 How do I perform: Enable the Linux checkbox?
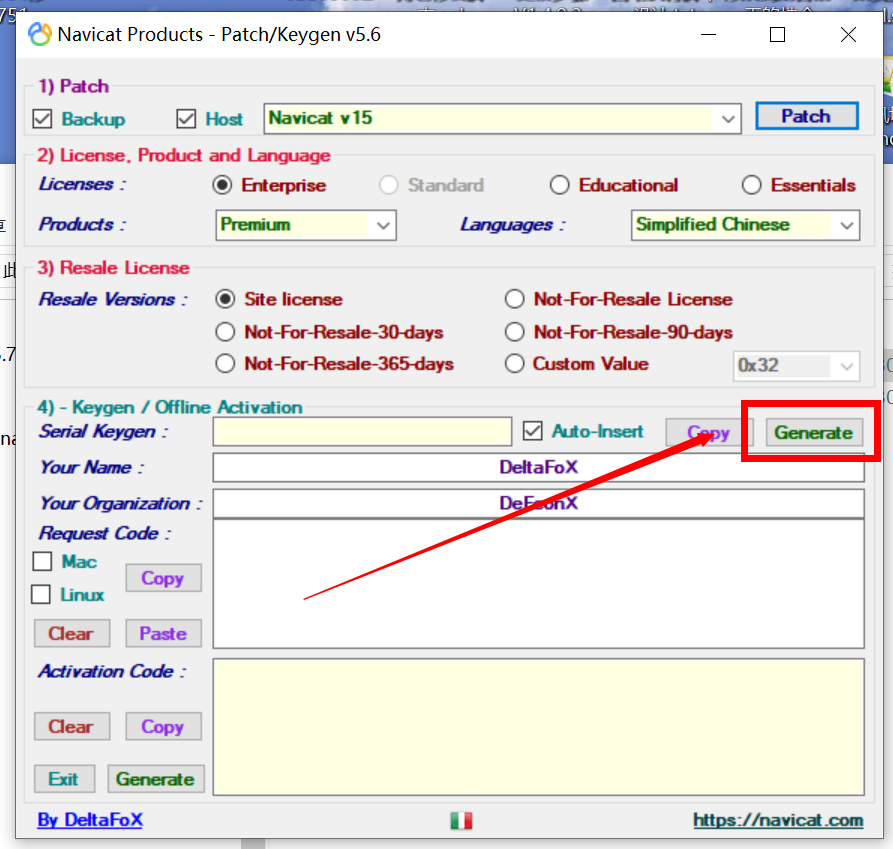pyautogui.click(x=41, y=594)
